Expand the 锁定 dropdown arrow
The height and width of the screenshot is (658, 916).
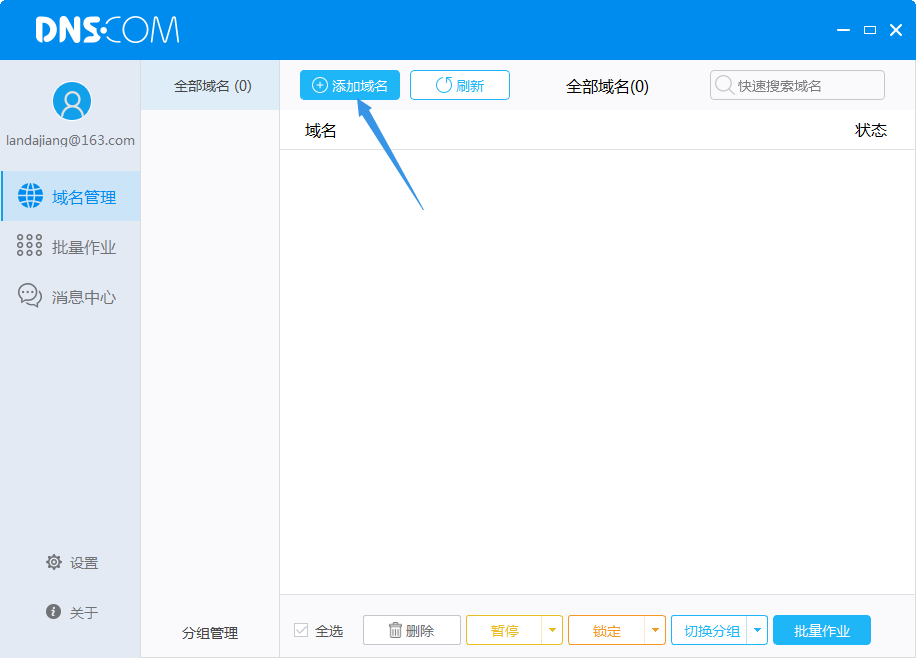pyautogui.click(x=654, y=630)
